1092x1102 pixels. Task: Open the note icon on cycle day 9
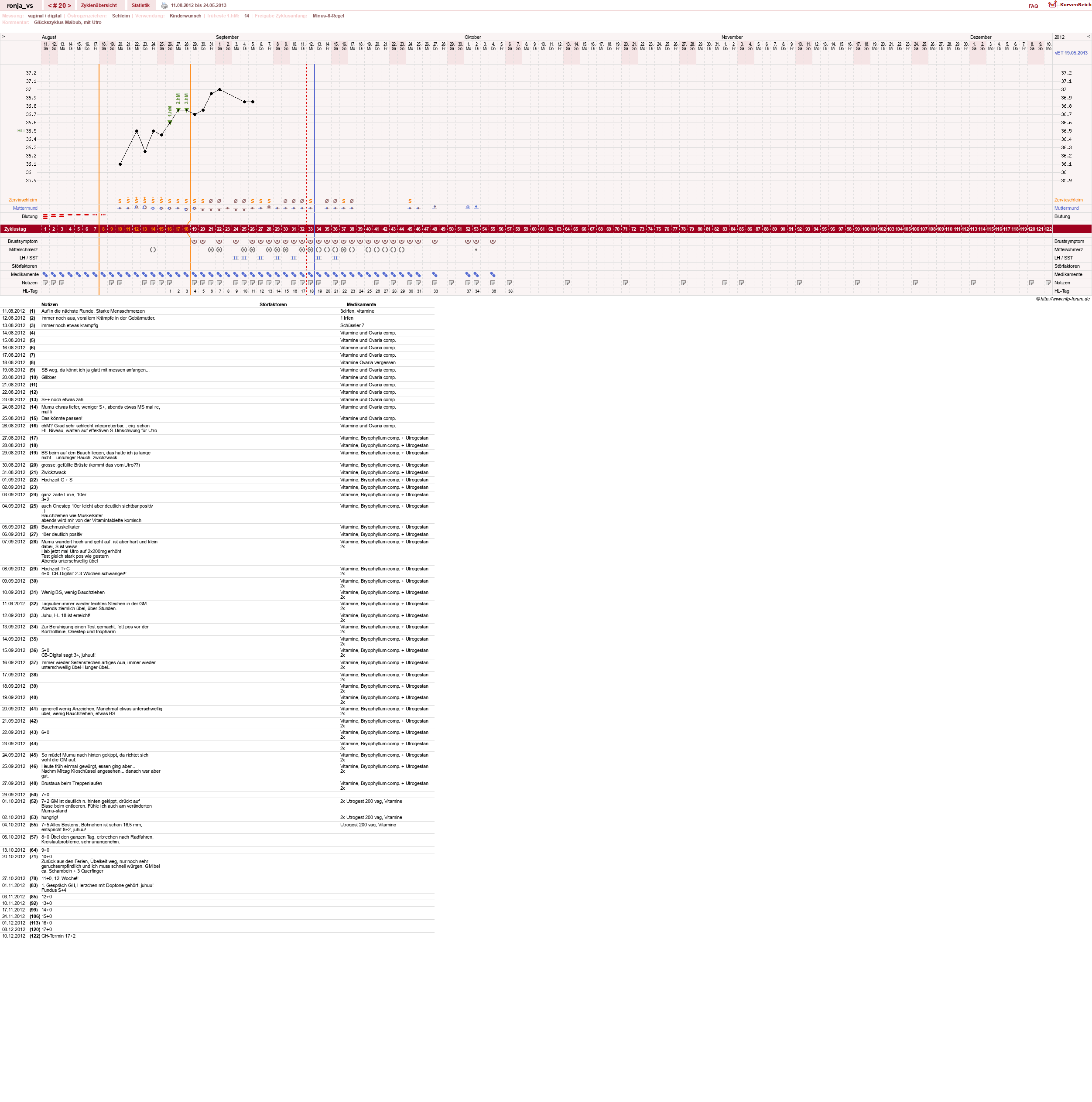111,283
